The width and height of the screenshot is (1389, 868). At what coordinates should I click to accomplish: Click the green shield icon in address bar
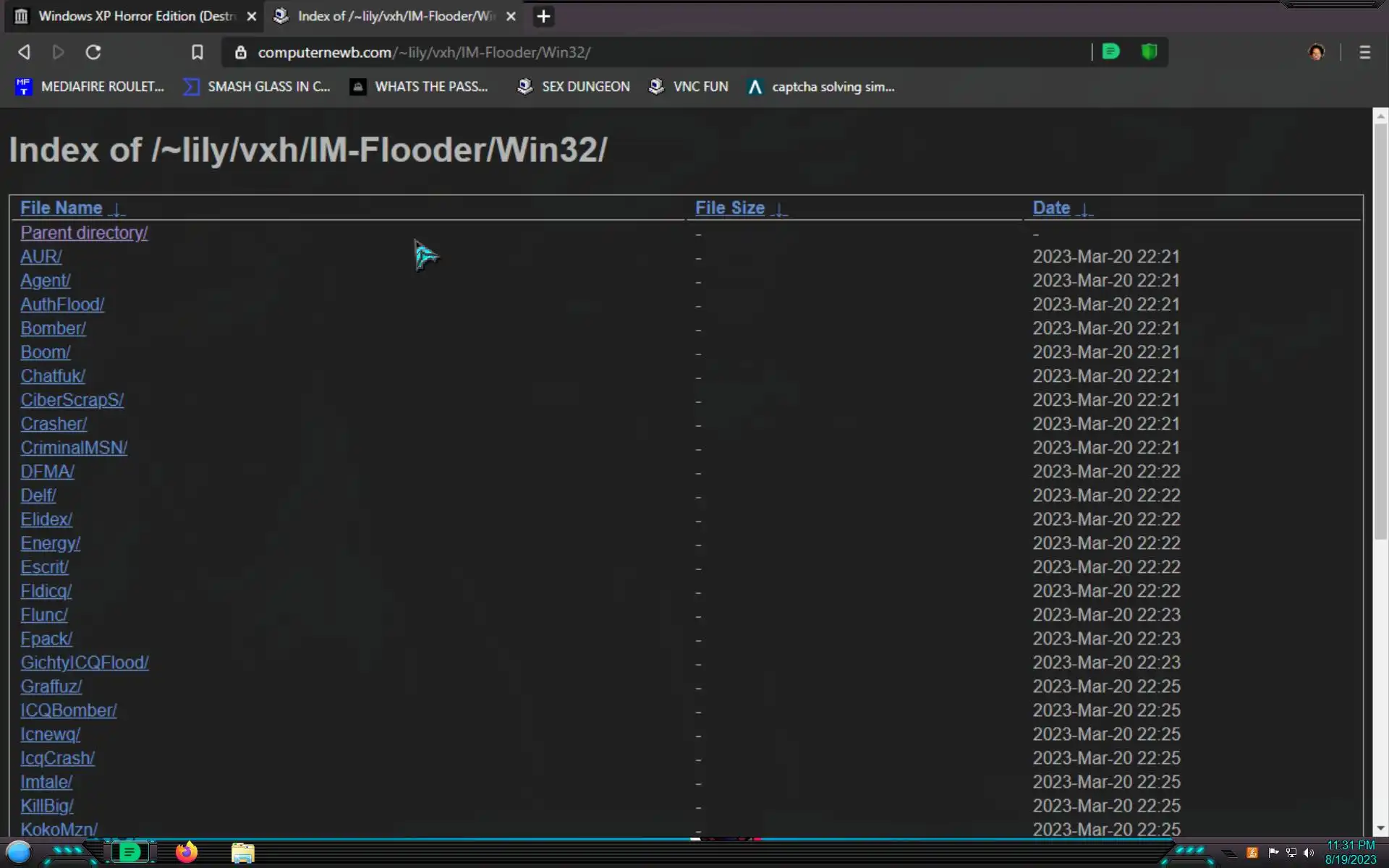[x=1149, y=52]
